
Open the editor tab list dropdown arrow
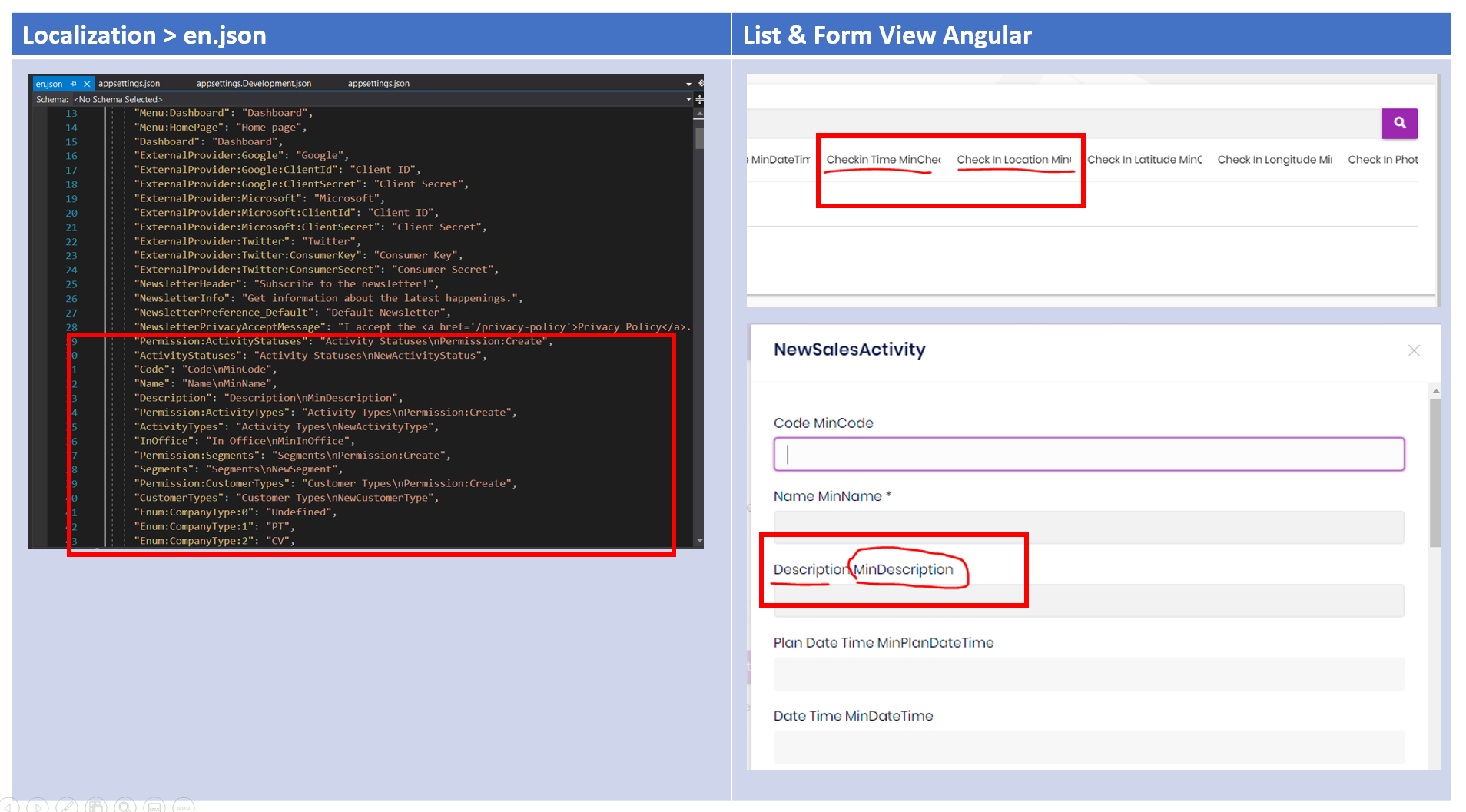[688, 84]
